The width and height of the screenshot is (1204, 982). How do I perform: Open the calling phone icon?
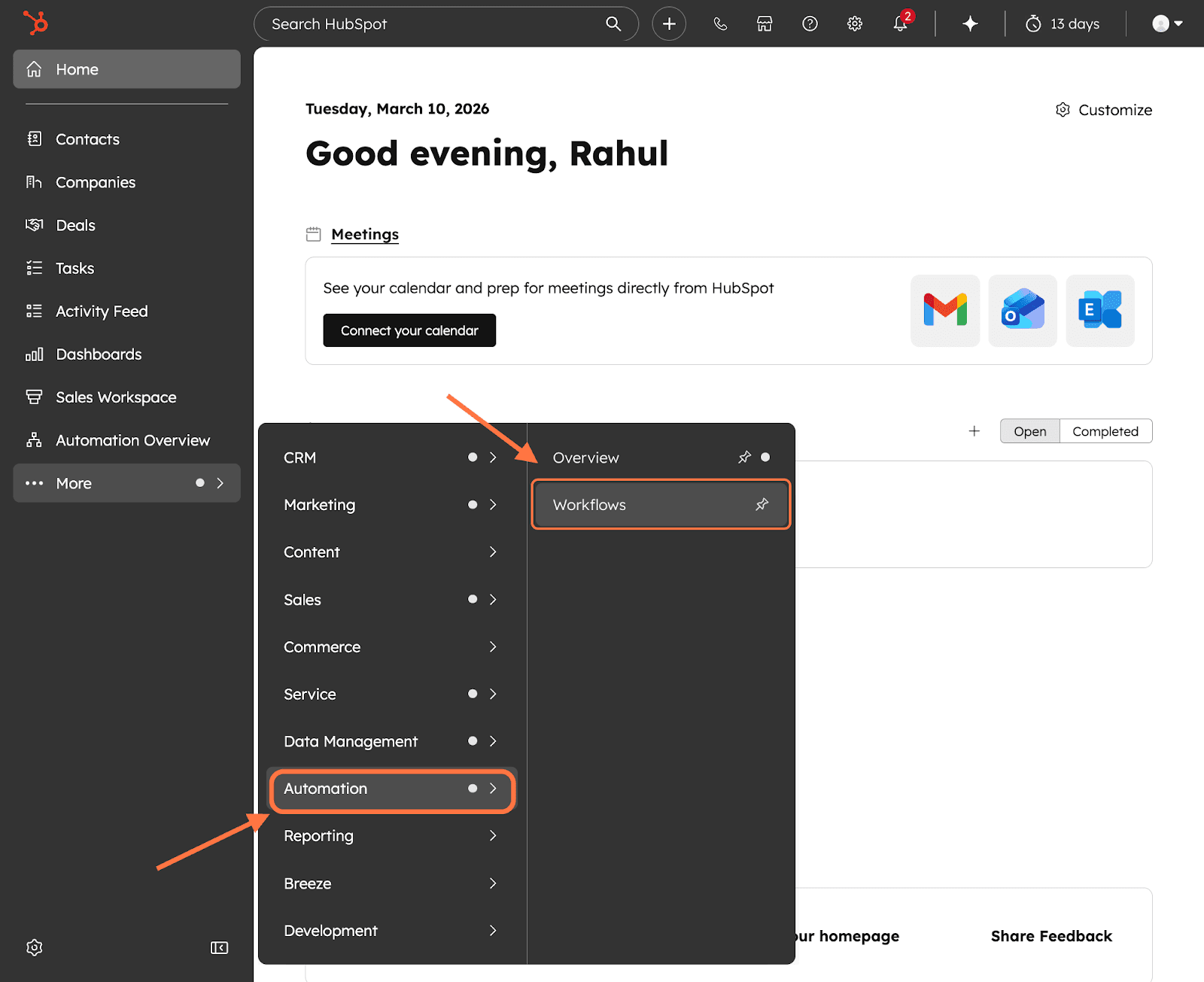pos(720,24)
